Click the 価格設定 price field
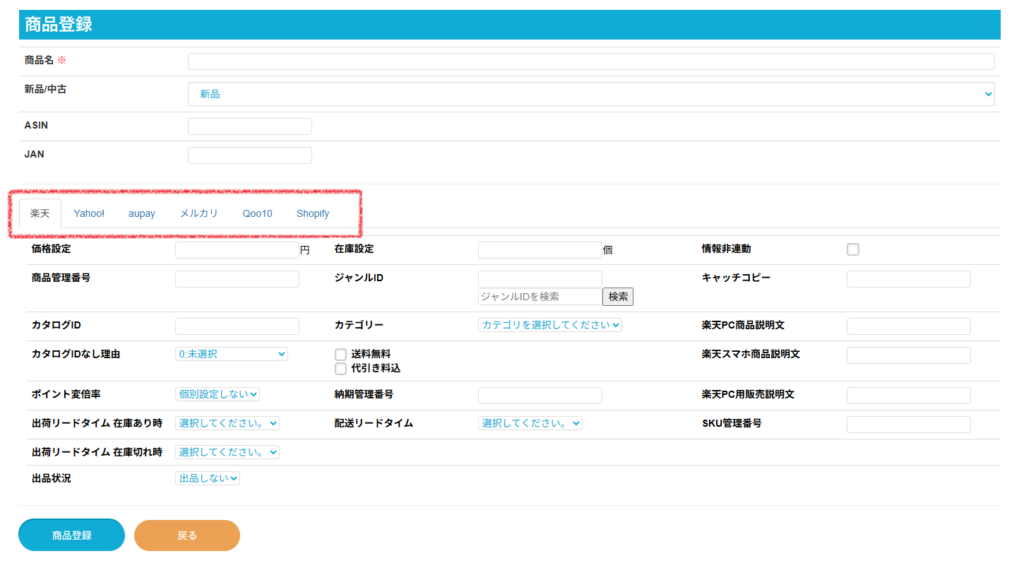This screenshot has width=1024, height=568. pos(236,250)
